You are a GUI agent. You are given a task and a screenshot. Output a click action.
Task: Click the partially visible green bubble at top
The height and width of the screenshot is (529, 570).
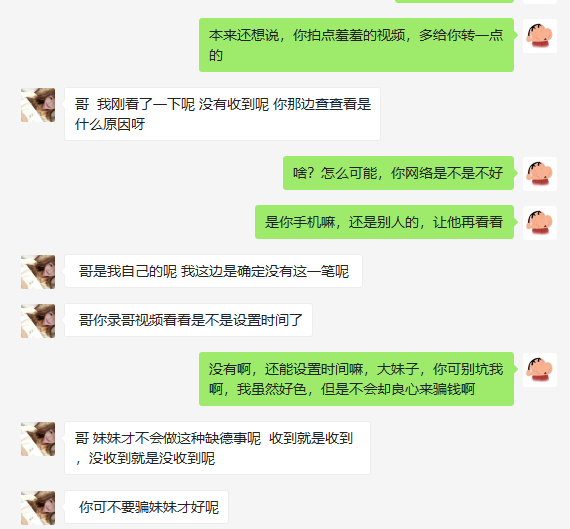[454, 1]
